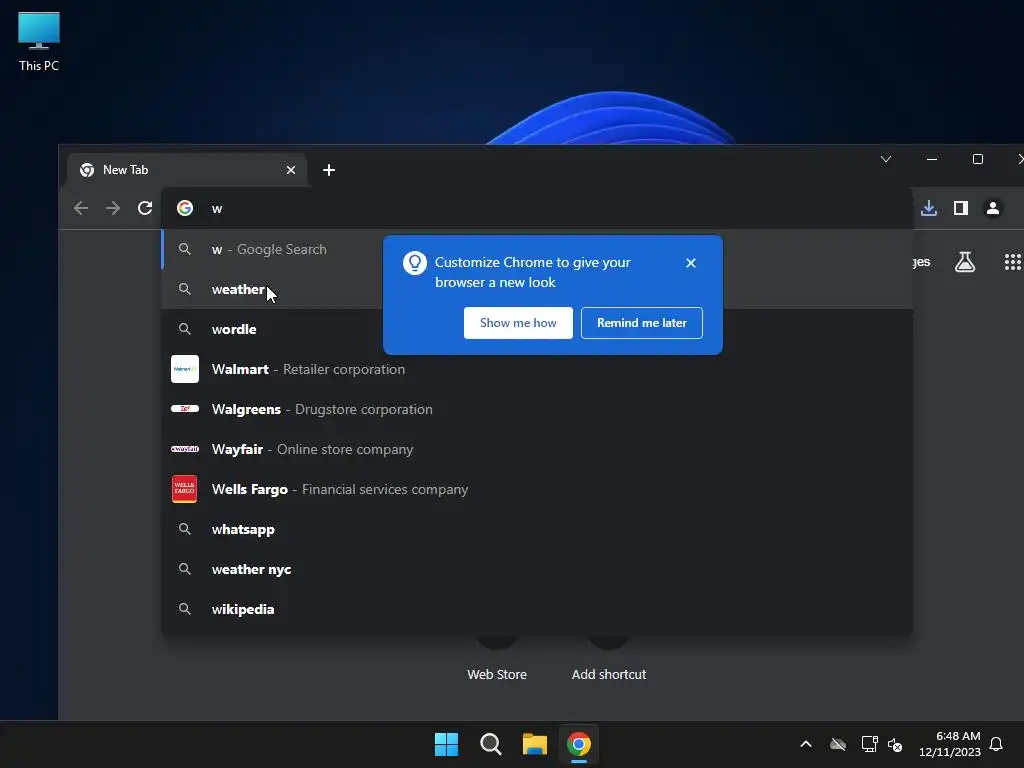Click the magnifier icon beside wikipedia

tap(185, 609)
